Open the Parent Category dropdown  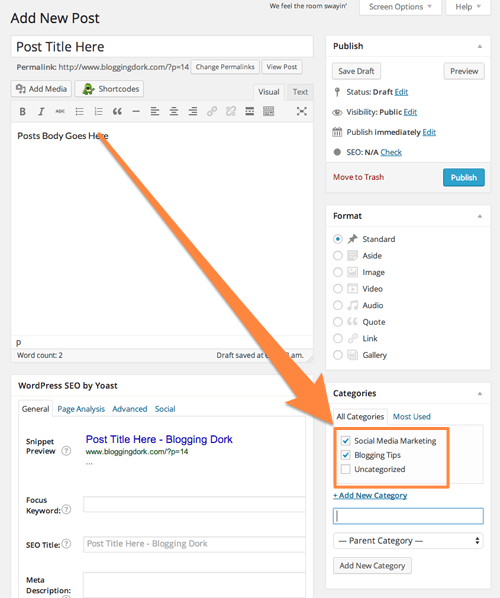click(x=408, y=541)
